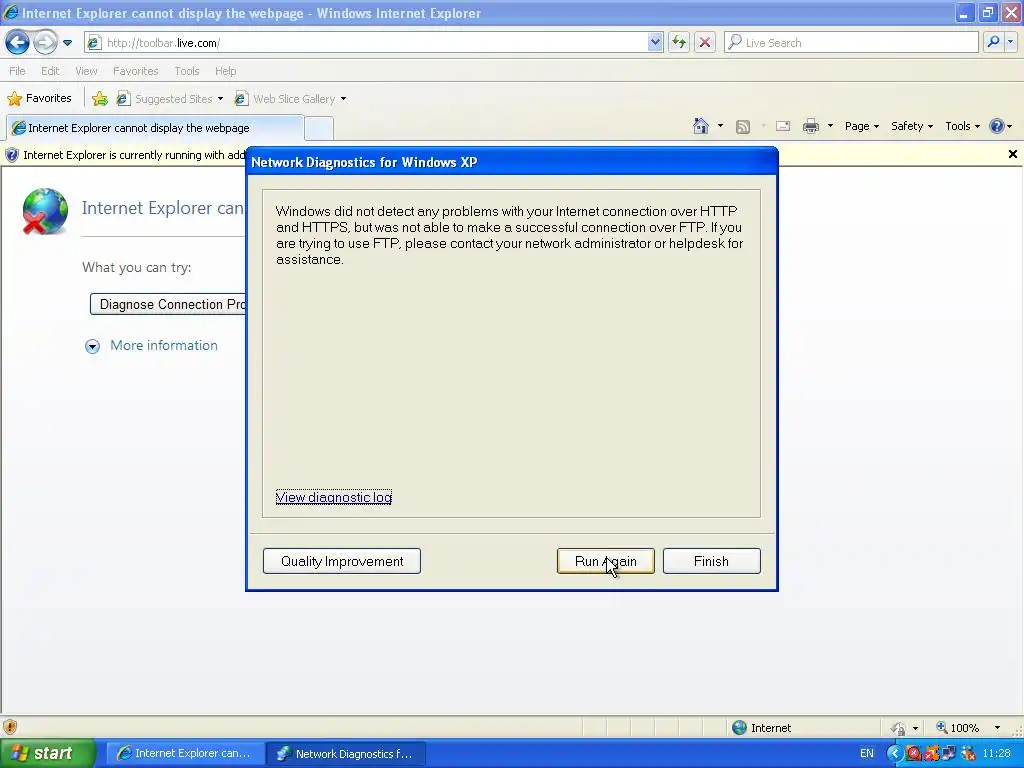Click the More information link text
This screenshot has width=1024, height=768.
(164, 345)
